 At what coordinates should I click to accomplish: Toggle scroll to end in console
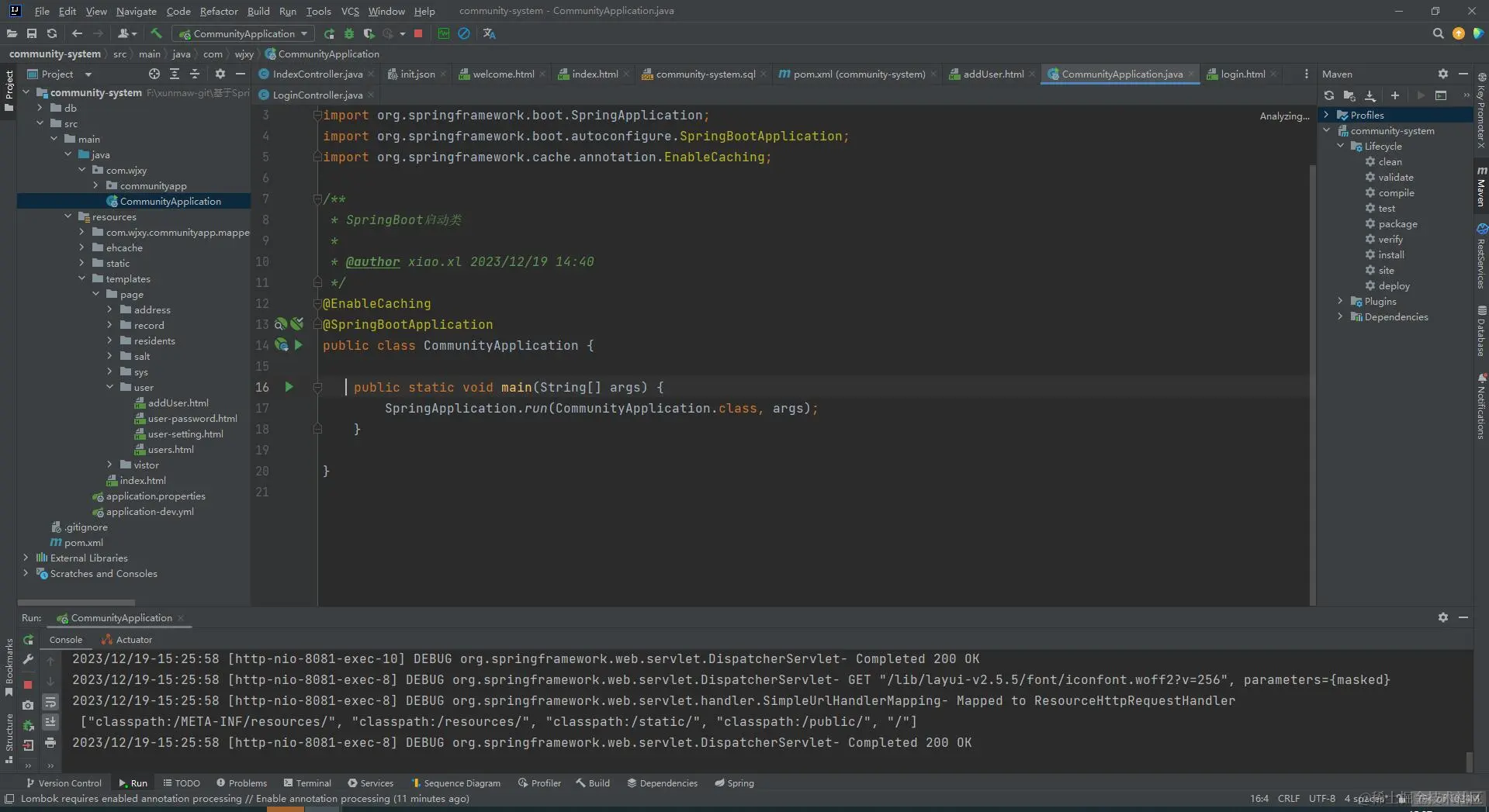coord(50,722)
